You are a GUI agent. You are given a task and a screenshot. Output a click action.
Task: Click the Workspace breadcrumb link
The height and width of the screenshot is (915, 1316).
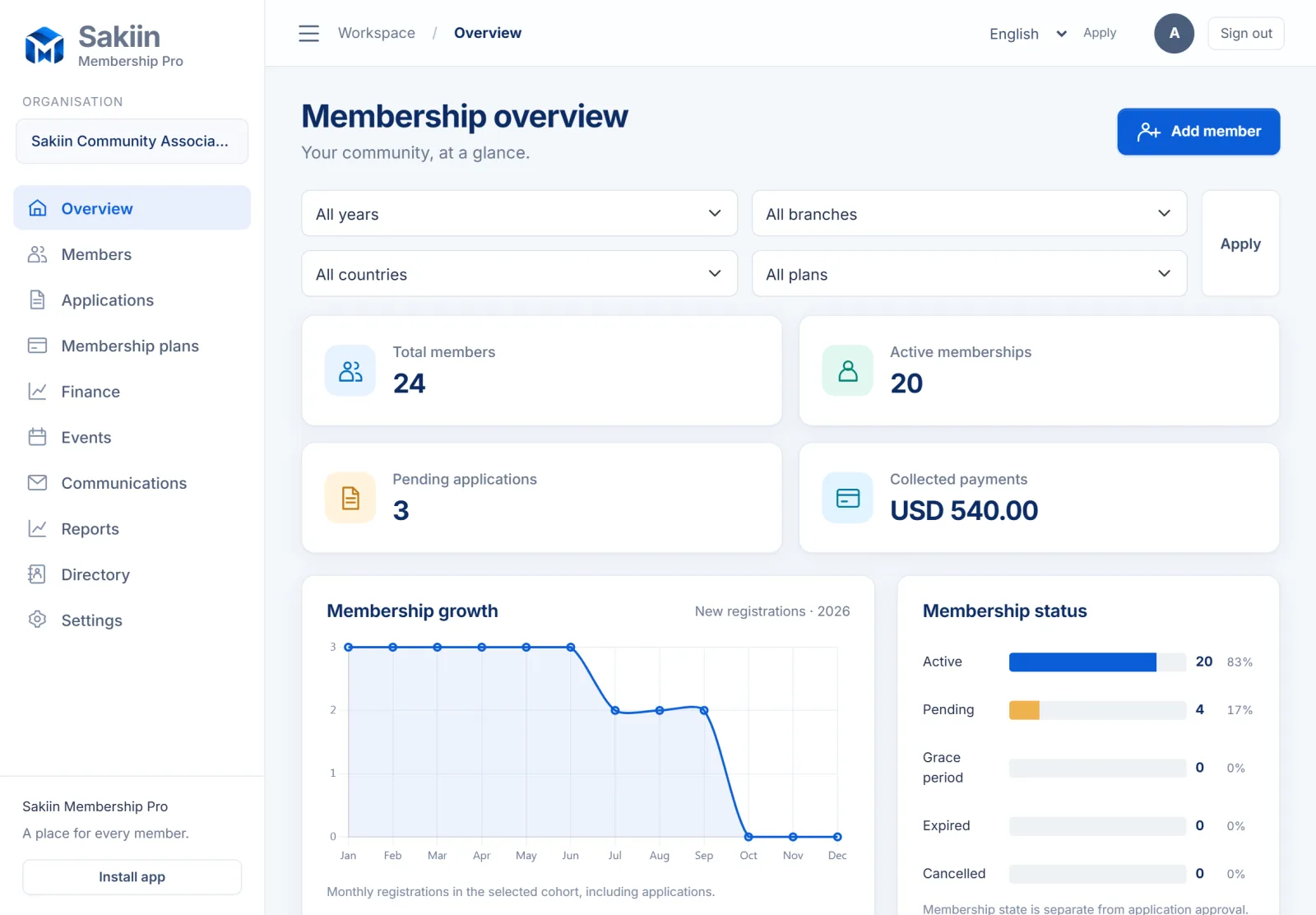tap(377, 33)
